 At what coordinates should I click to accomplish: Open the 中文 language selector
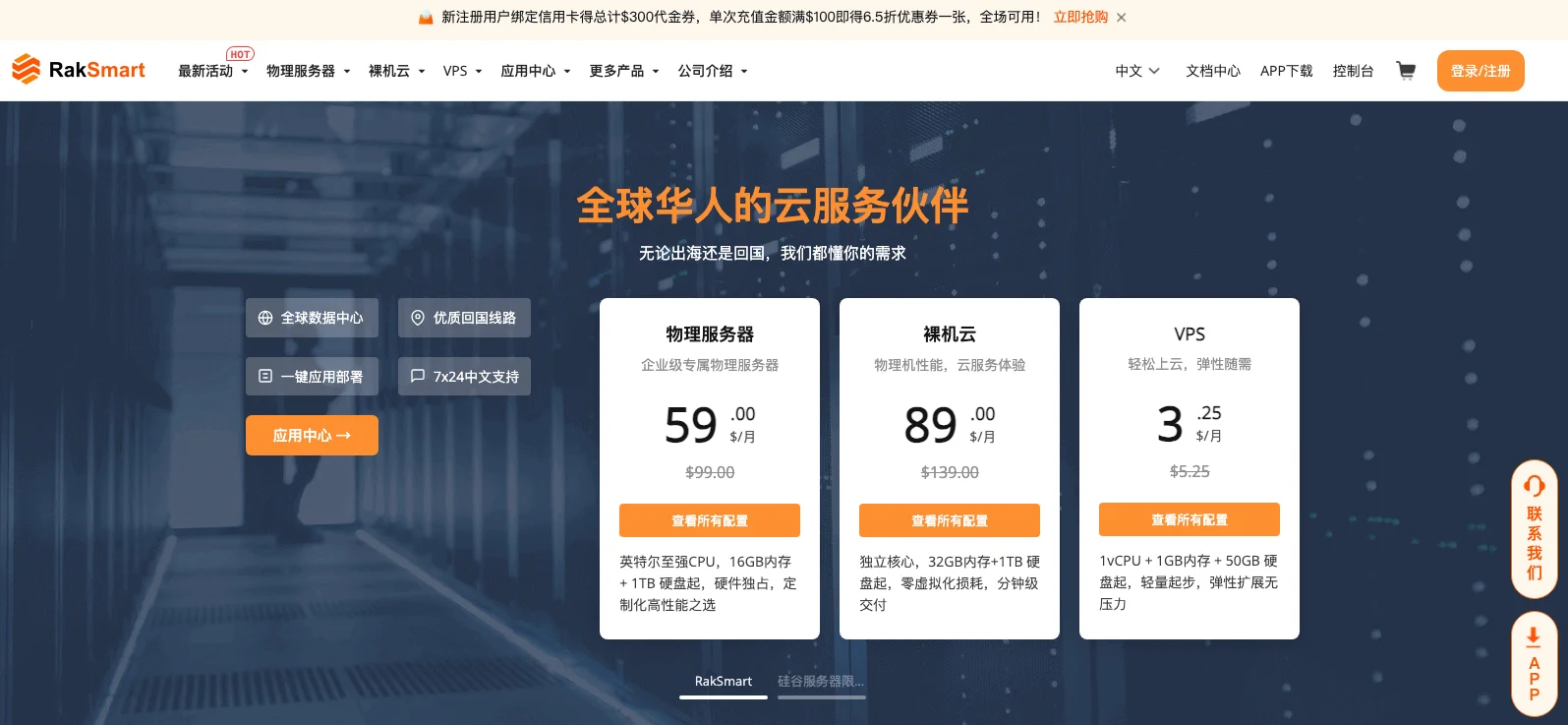[1137, 71]
